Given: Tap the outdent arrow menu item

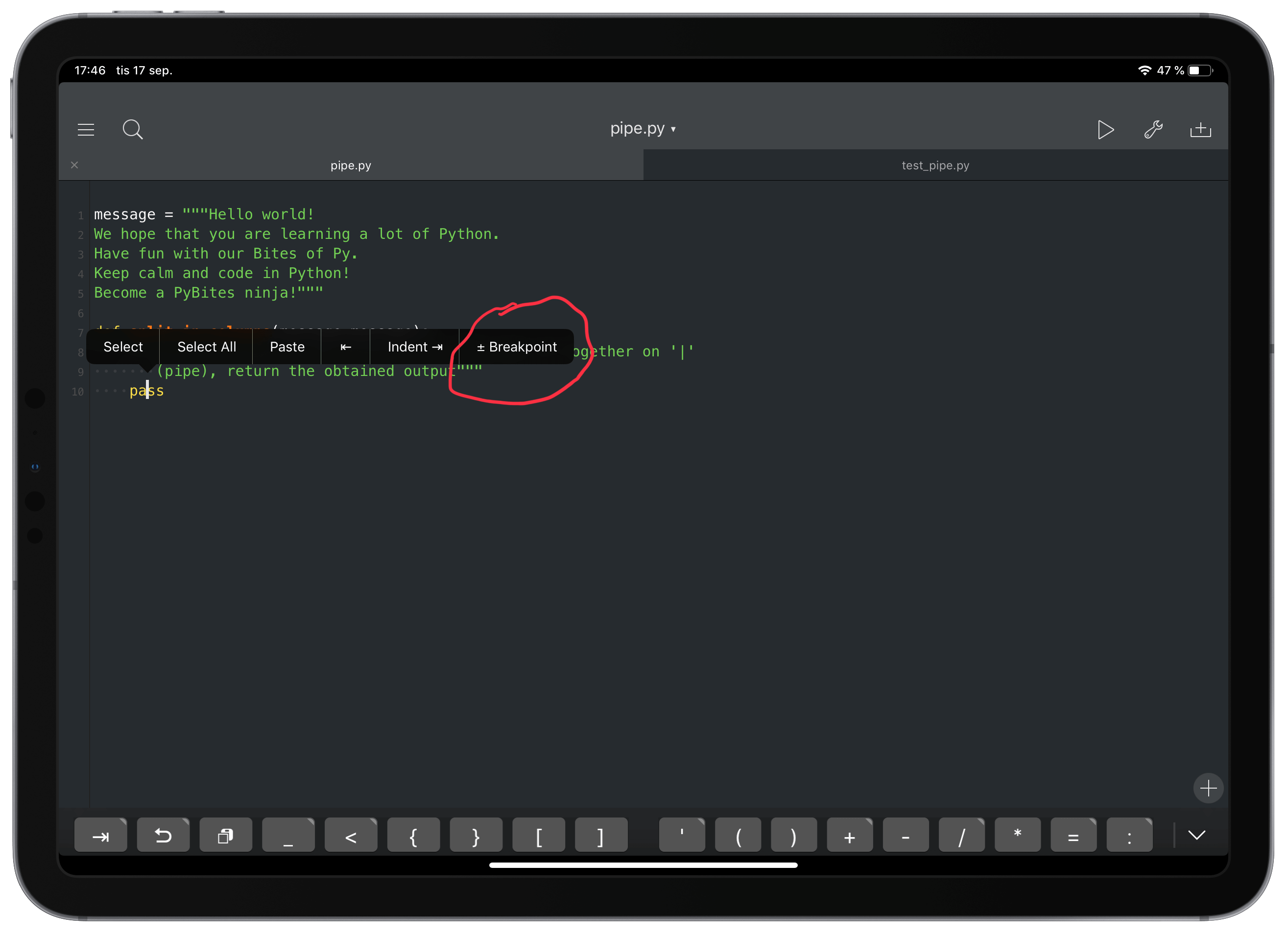Looking at the screenshot, I should point(345,347).
